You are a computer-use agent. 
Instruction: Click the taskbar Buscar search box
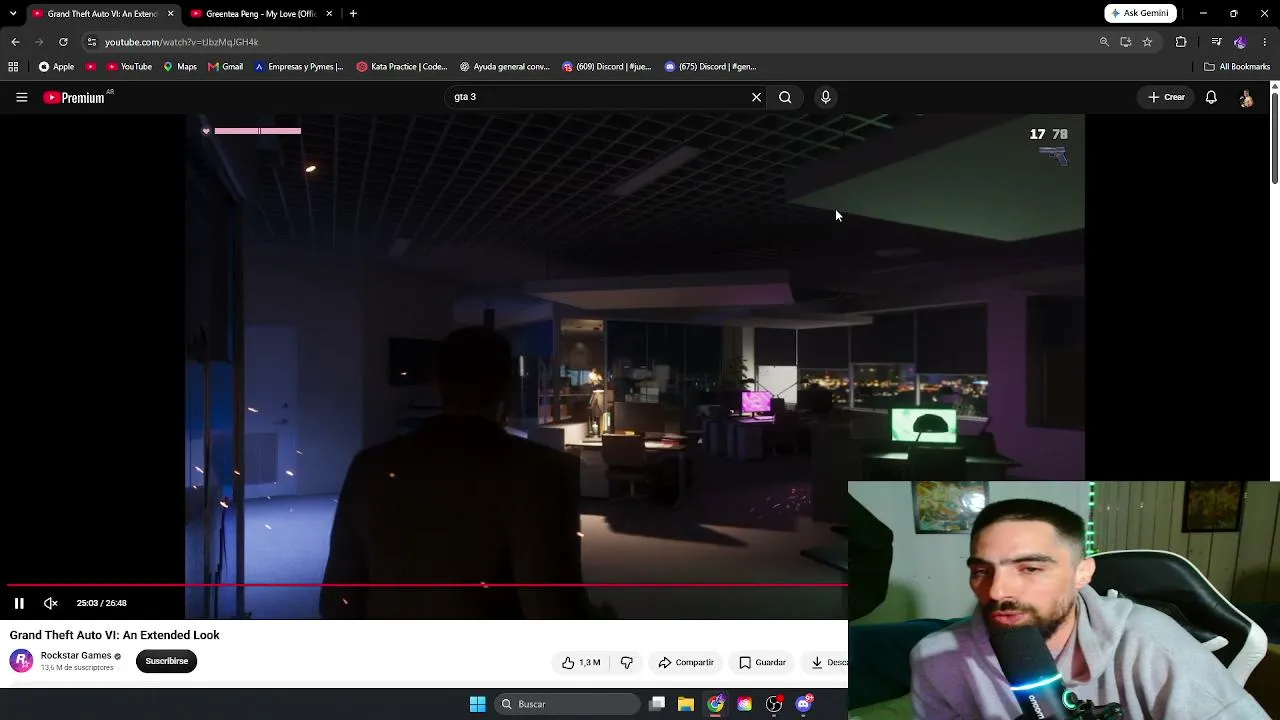point(567,704)
